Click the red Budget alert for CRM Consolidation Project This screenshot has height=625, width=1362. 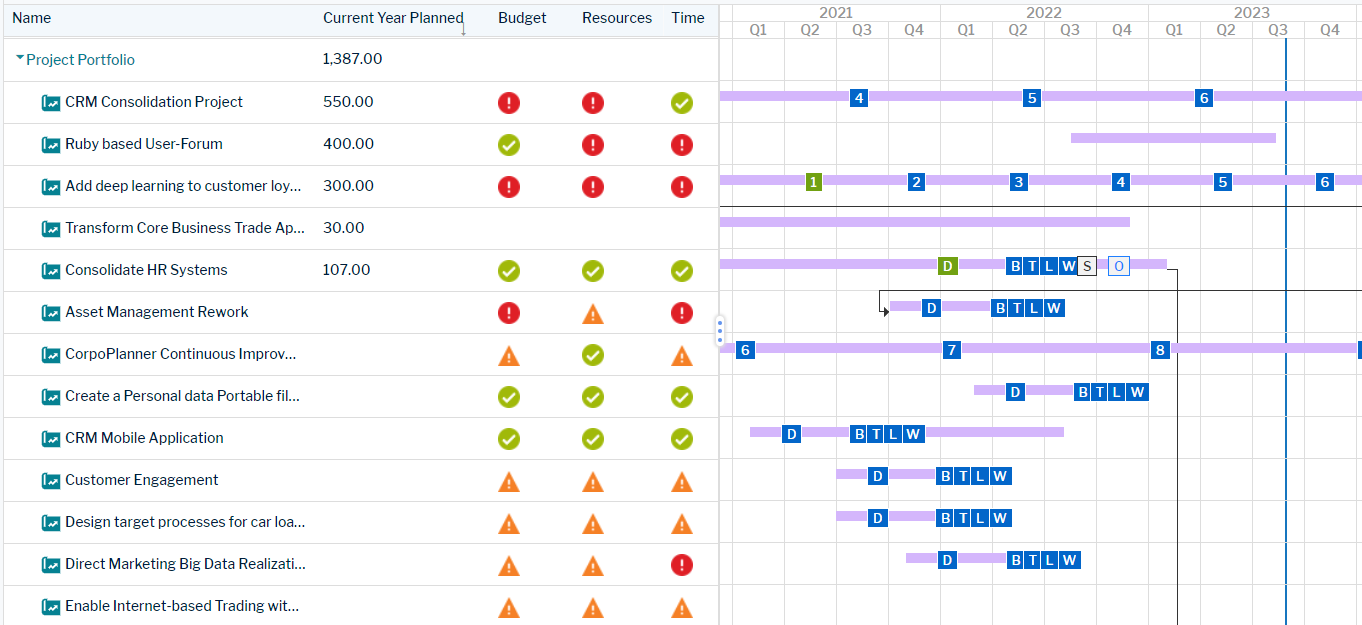coord(509,102)
